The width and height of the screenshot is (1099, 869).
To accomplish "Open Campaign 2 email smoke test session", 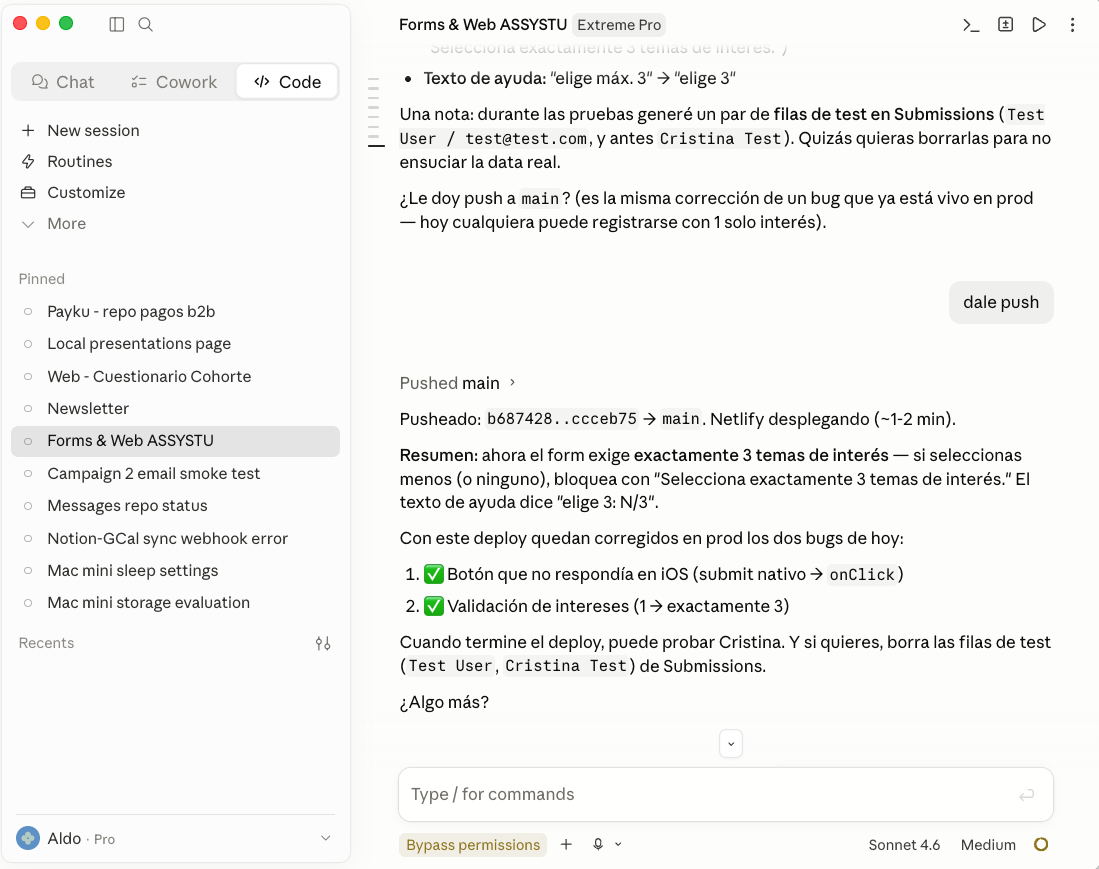I will pyautogui.click(x=175, y=474).
